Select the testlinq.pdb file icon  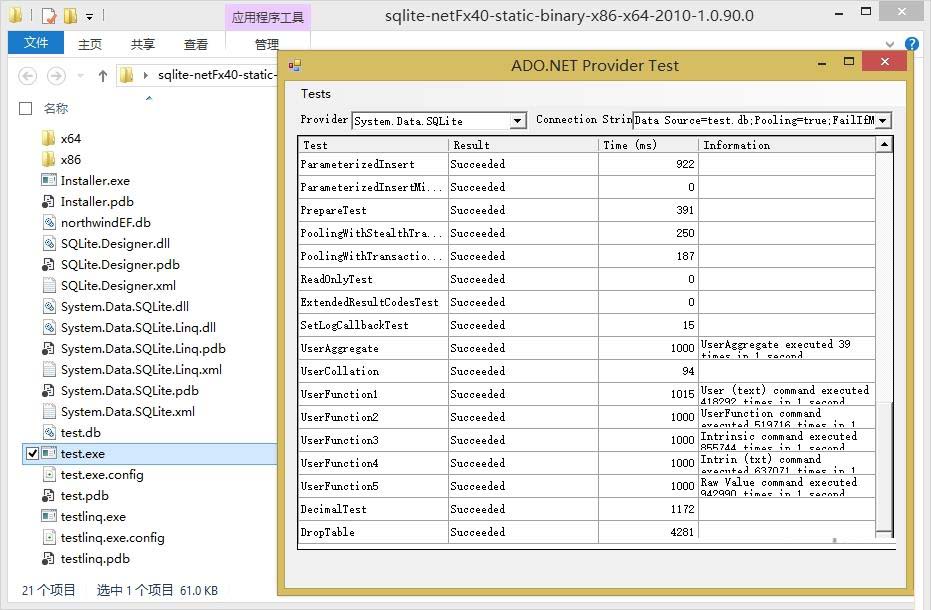(x=49, y=558)
